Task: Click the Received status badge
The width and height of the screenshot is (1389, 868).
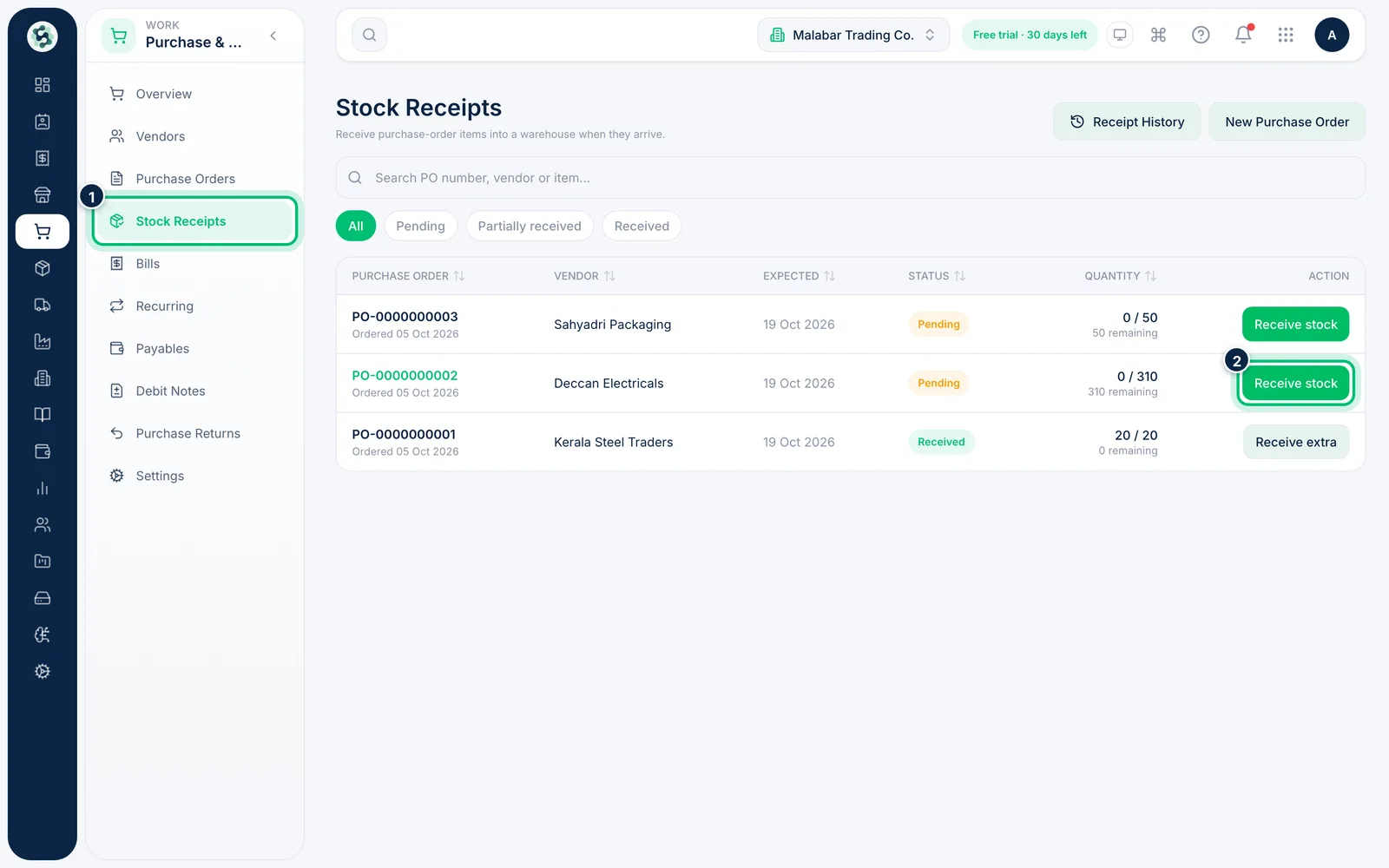Action: pyautogui.click(x=941, y=442)
